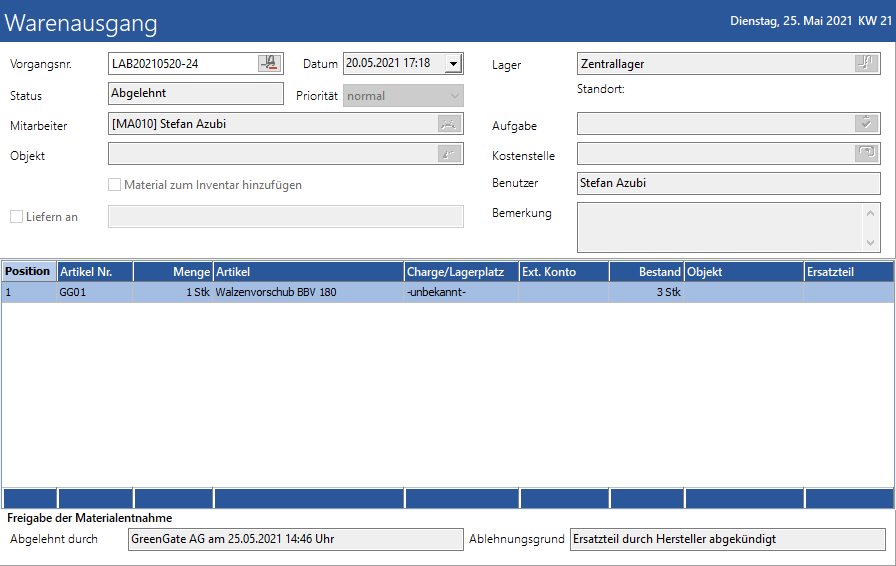The image size is (896, 566).
Task: Expand the Priorität dropdown
Action: pos(454,96)
